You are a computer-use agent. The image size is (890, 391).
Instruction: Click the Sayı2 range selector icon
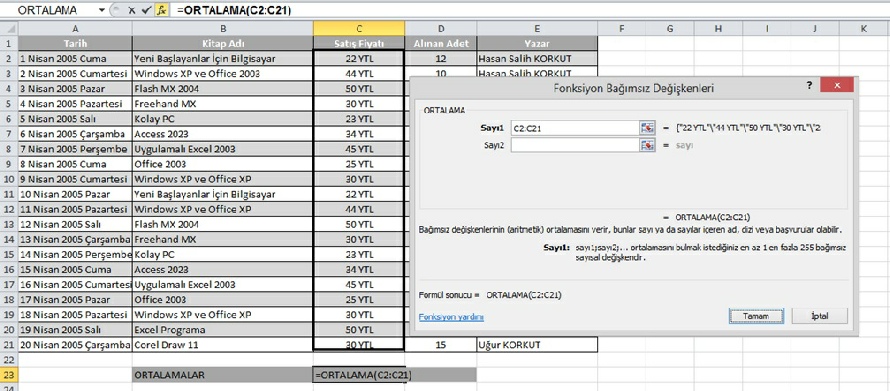click(x=648, y=145)
